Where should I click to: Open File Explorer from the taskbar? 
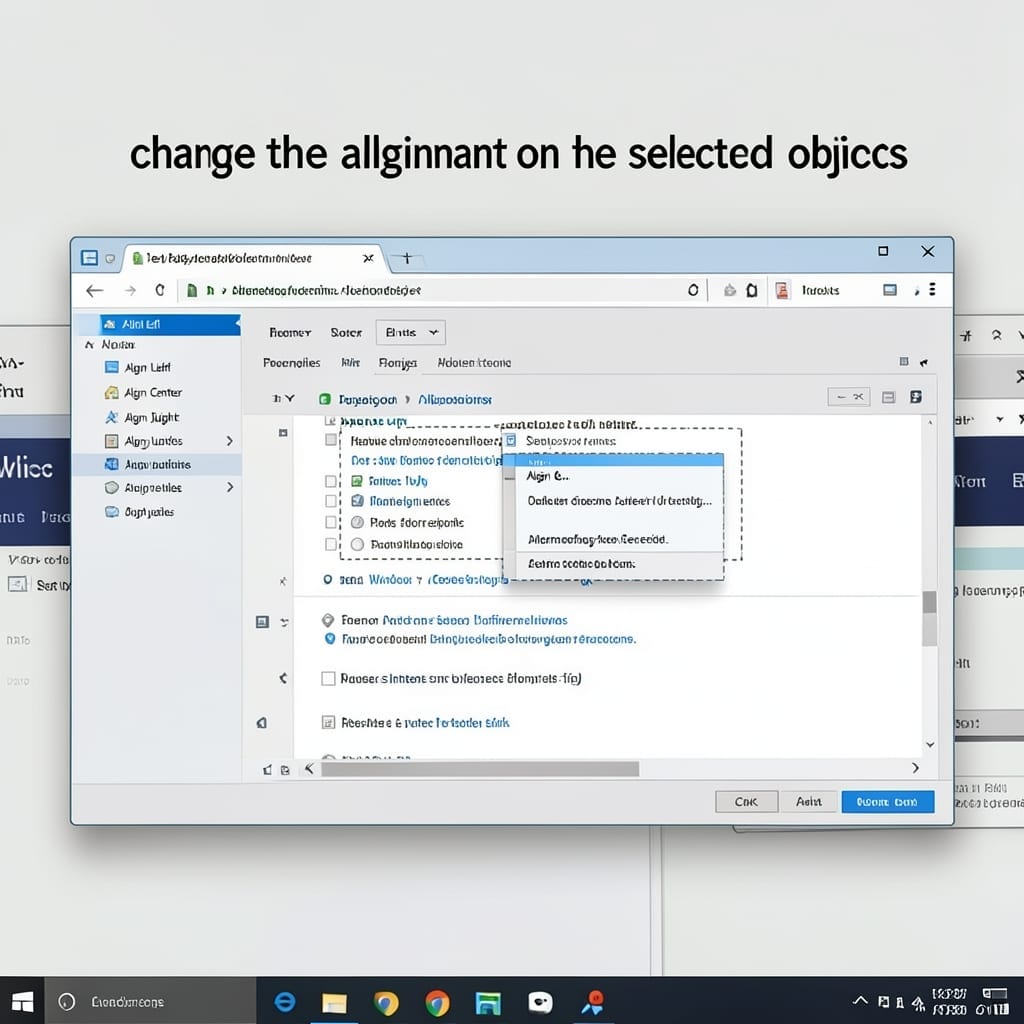click(334, 1002)
